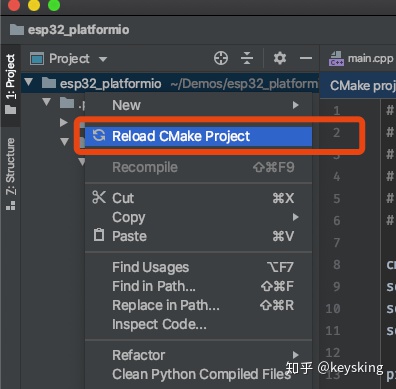This screenshot has height=389, width=396.
Task: Click line number 10 in editor gutter
Action: [x=333, y=309]
